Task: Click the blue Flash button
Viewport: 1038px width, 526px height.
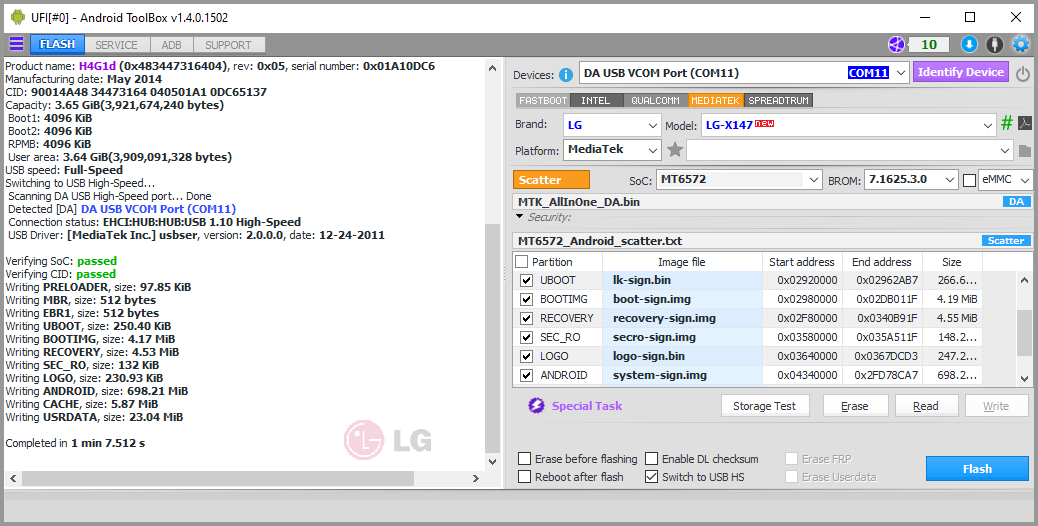Action: 977,468
